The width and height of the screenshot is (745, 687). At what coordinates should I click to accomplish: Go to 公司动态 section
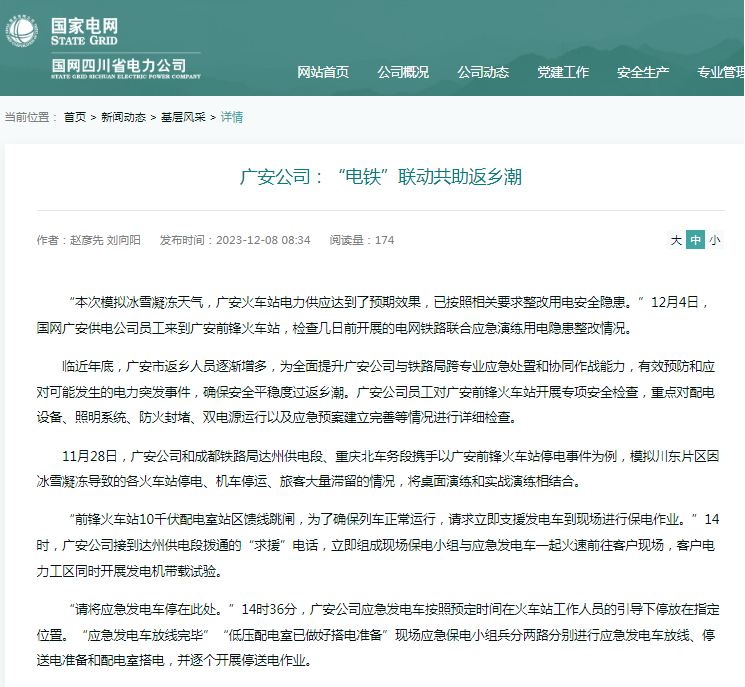tap(483, 72)
